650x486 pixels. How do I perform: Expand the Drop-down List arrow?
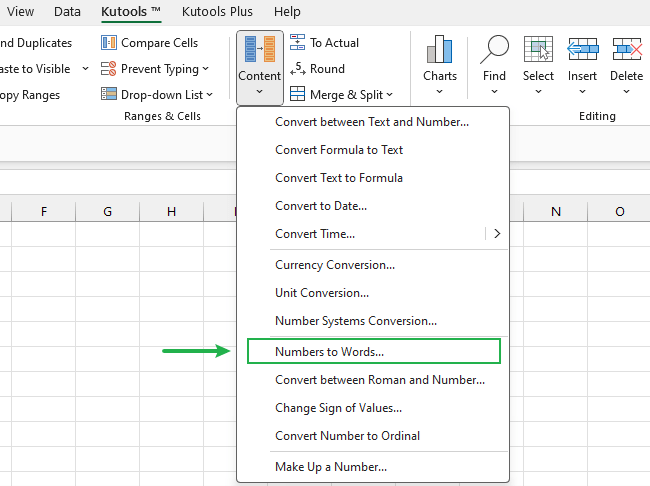pos(210,95)
